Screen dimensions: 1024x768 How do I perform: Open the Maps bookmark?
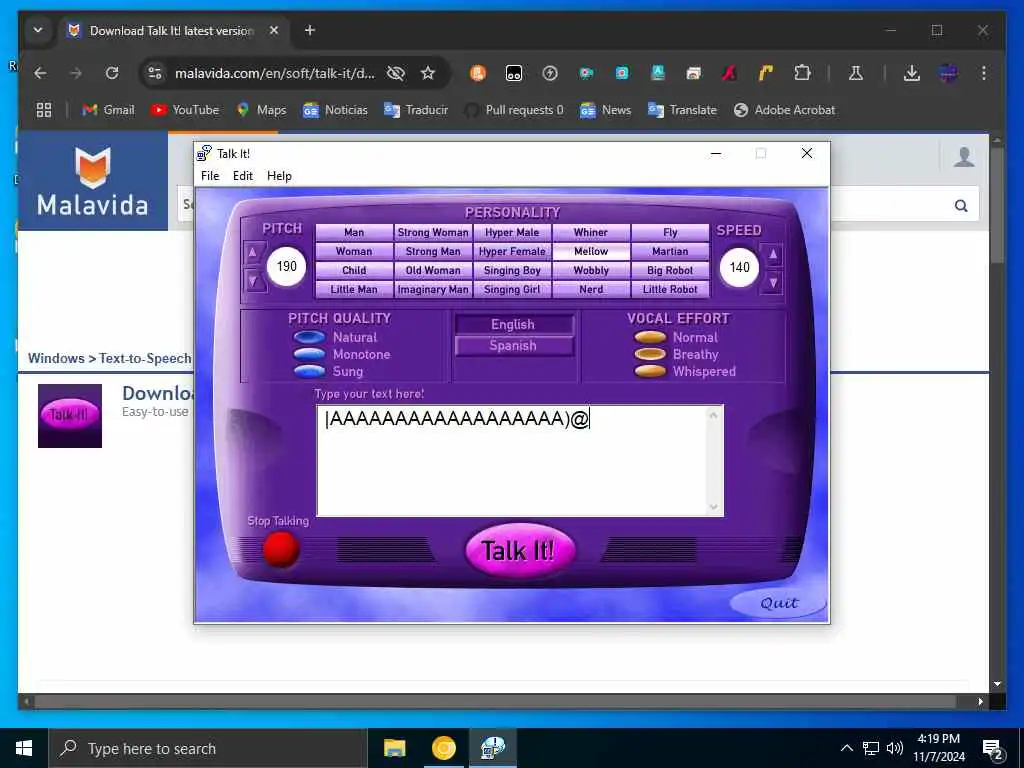tap(261, 110)
